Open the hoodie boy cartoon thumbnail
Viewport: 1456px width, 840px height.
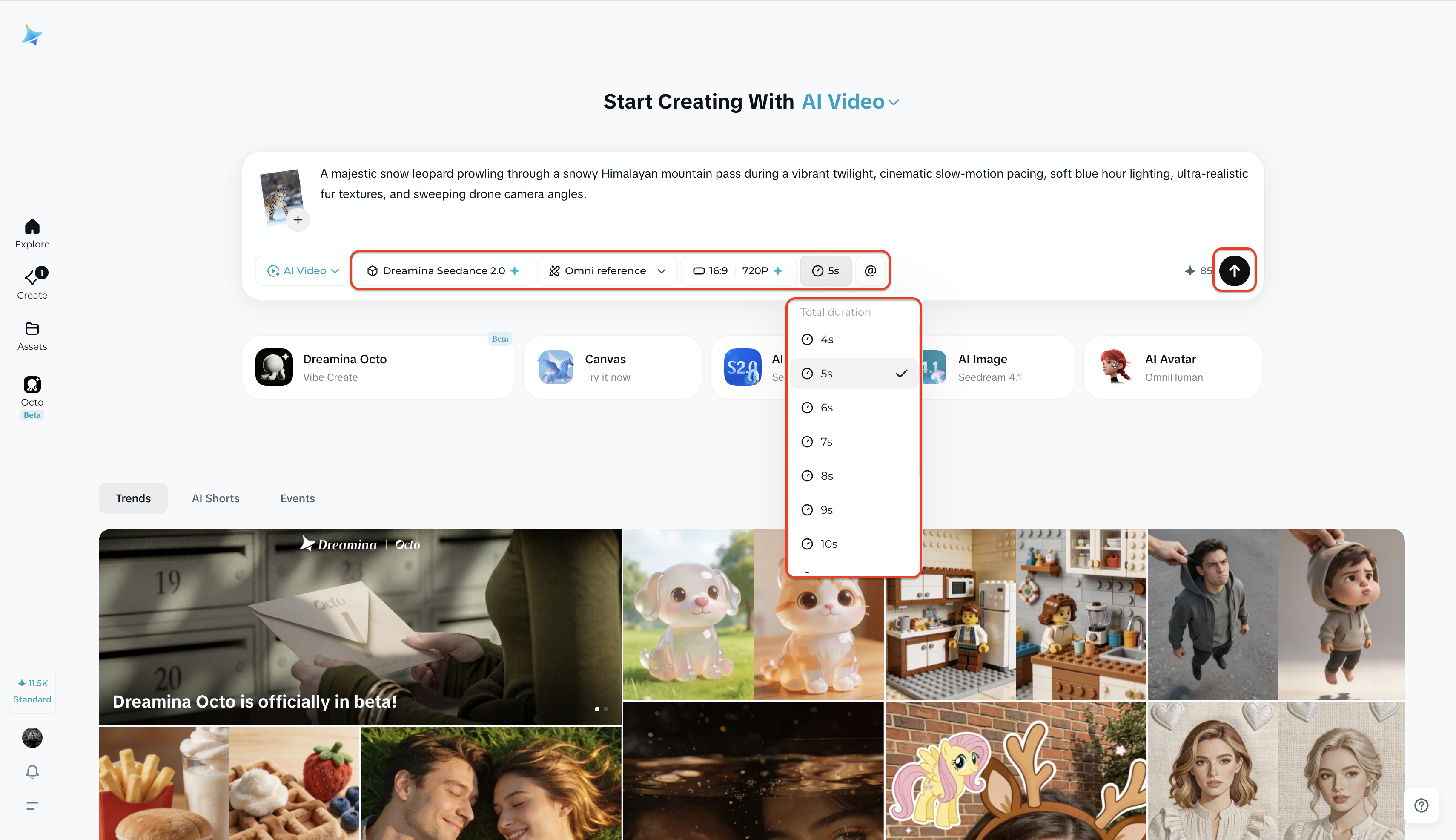pyautogui.click(x=1276, y=614)
